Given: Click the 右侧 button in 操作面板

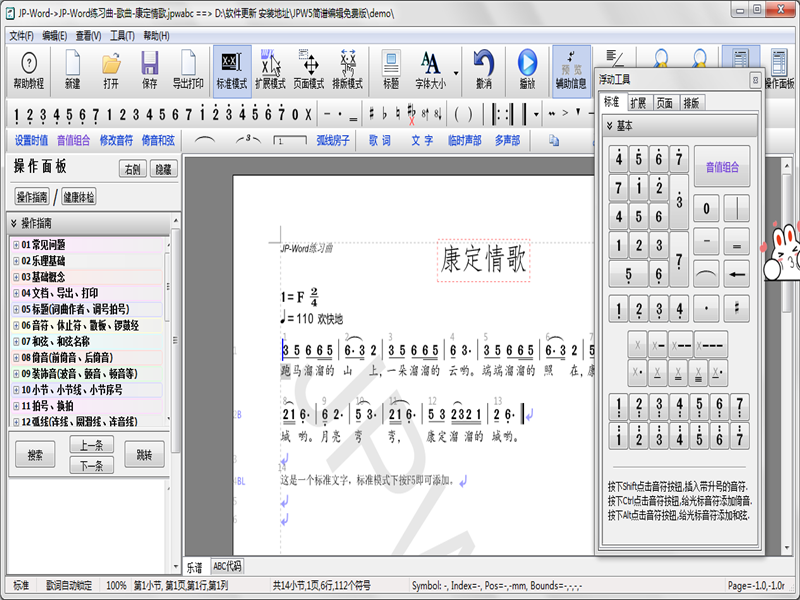Looking at the screenshot, I should pyautogui.click(x=133, y=169).
